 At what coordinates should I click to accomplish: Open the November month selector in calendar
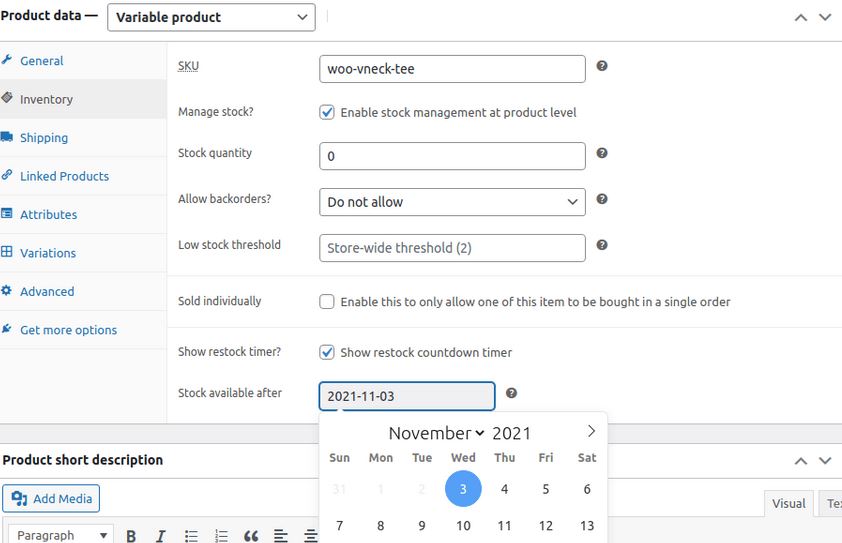point(437,433)
